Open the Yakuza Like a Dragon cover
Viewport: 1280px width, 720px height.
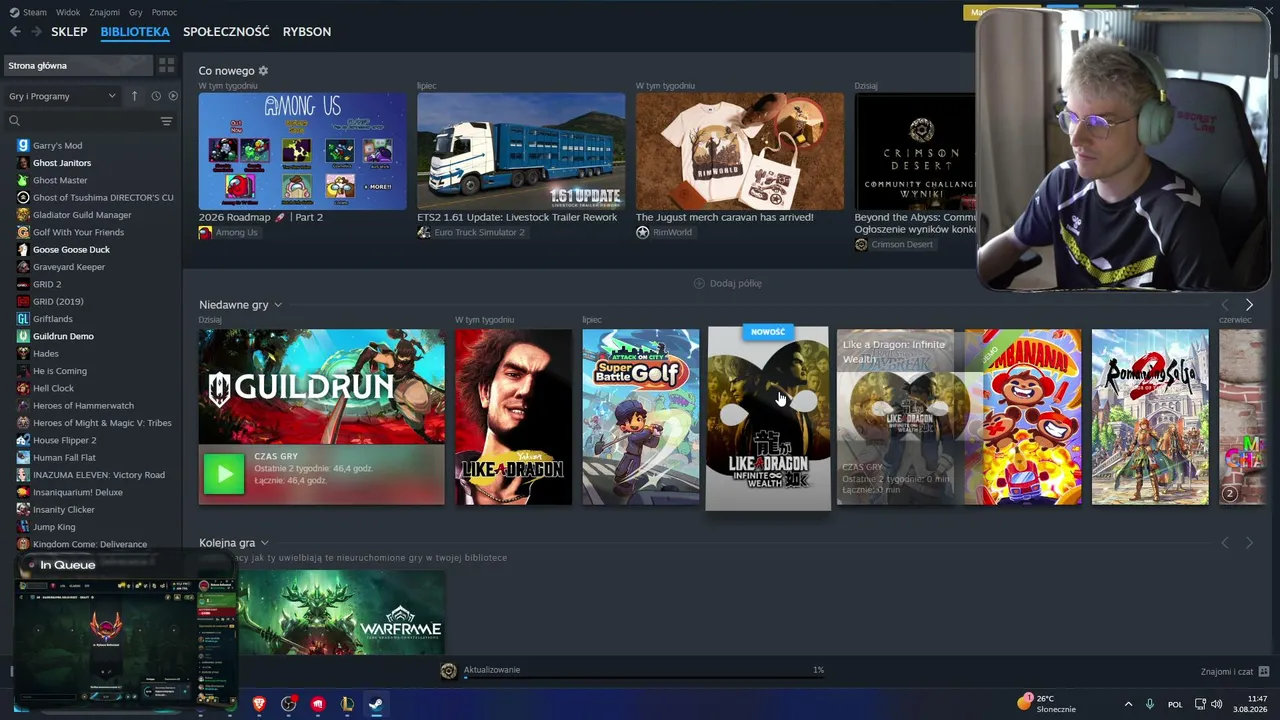coord(514,417)
